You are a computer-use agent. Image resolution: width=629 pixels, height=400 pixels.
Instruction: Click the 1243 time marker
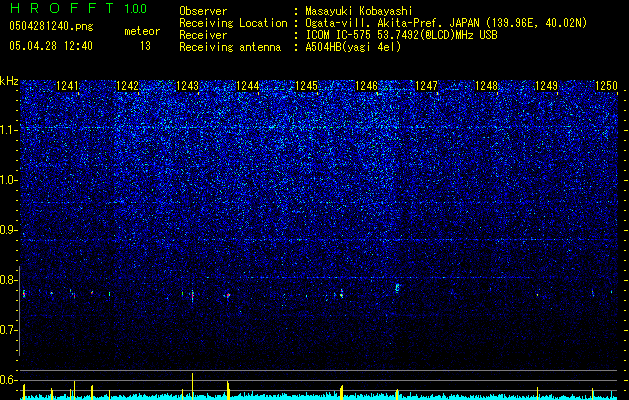(x=187, y=86)
